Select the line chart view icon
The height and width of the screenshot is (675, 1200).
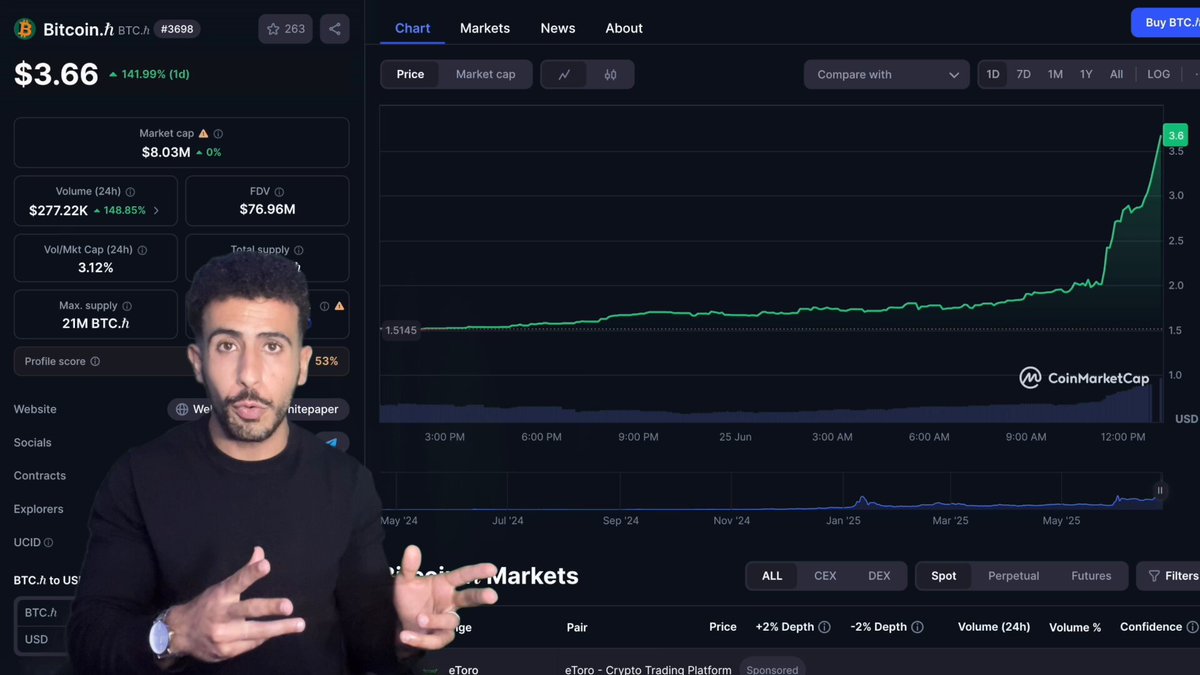(x=565, y=75)
